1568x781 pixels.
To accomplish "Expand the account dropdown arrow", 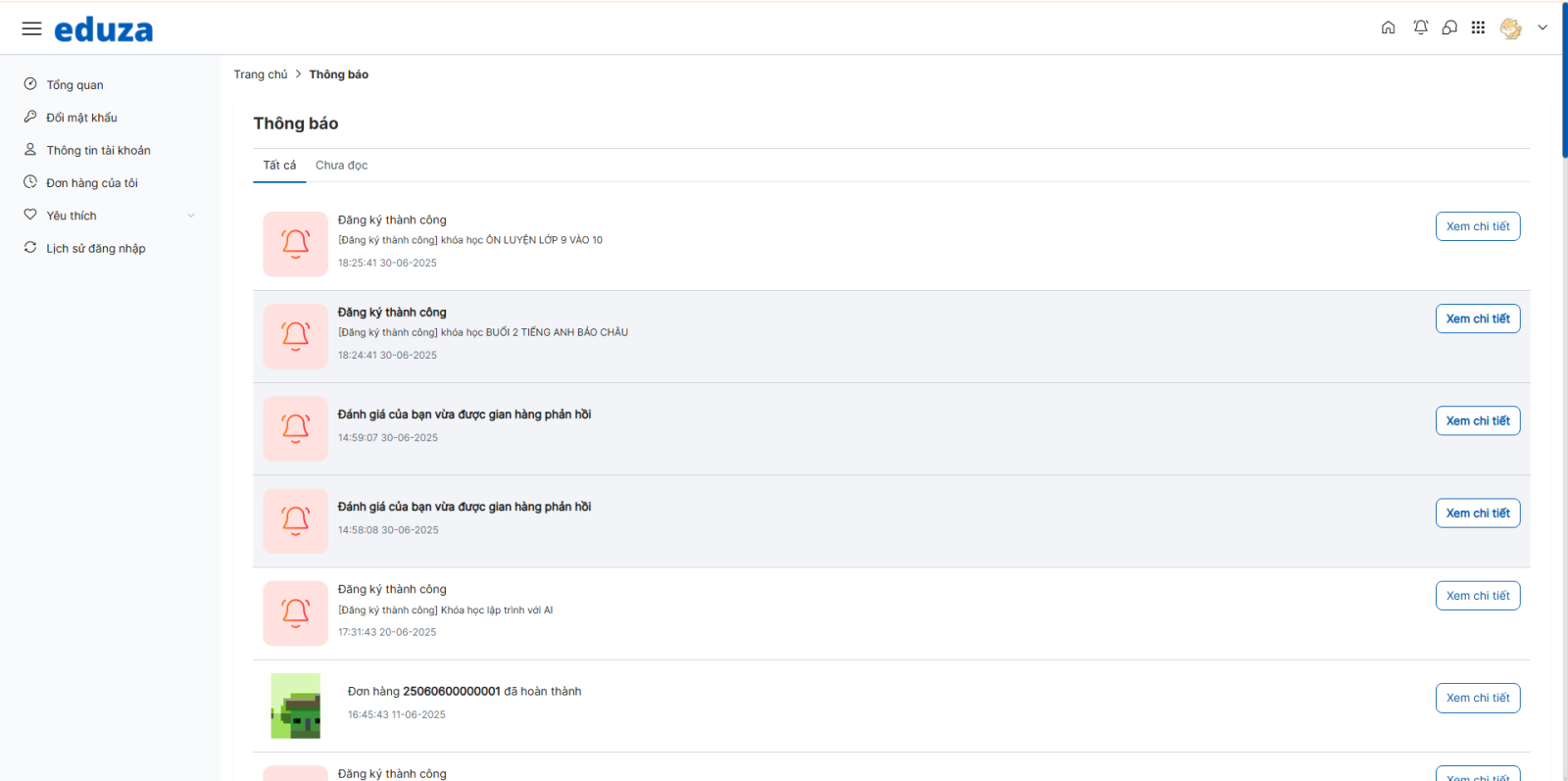I will tap(1543, 27).
